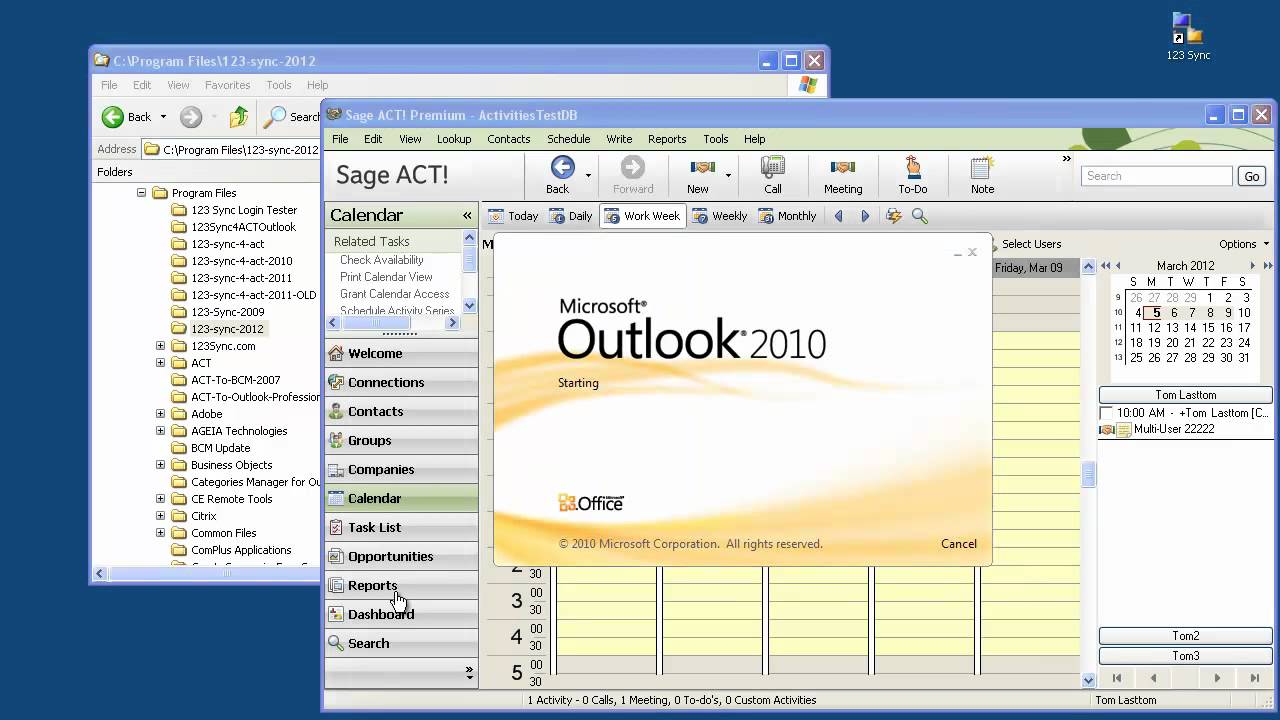Go to next month in mini calendar

(x=1252, y=266)
